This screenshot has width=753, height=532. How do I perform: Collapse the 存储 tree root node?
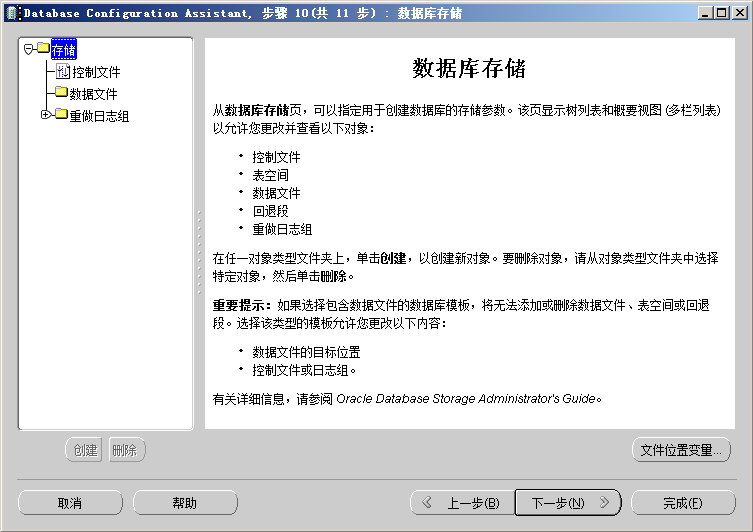pyautogui.click(x=28, y=49)
